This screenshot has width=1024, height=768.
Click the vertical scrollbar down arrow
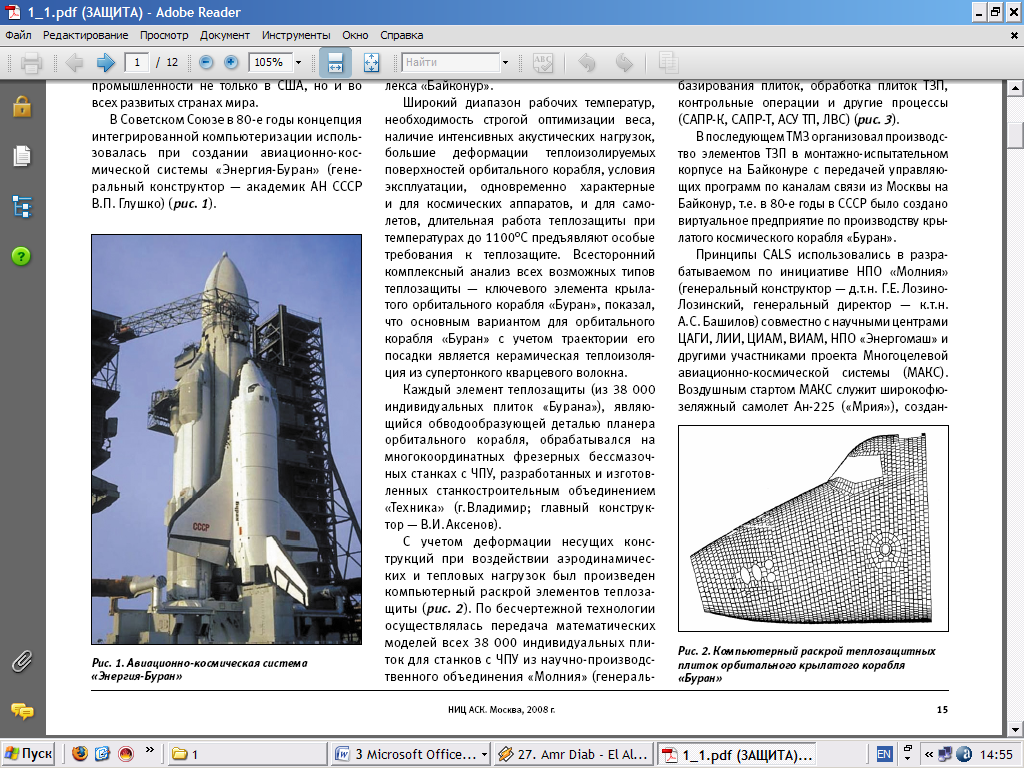1015,729
